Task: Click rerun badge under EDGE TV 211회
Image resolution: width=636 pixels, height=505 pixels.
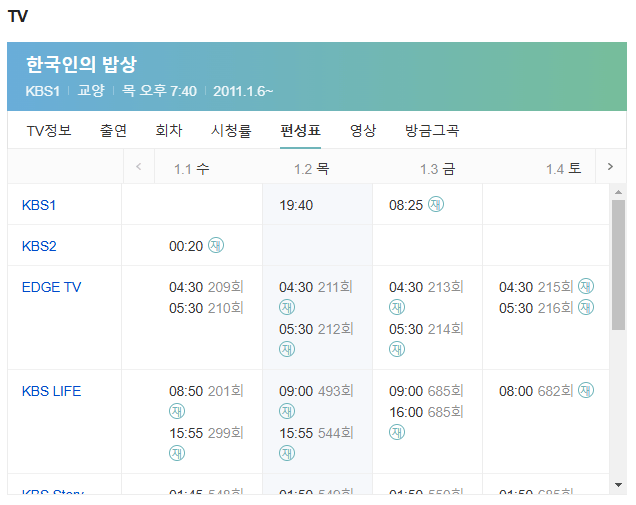Action: (x=287, y=307)
